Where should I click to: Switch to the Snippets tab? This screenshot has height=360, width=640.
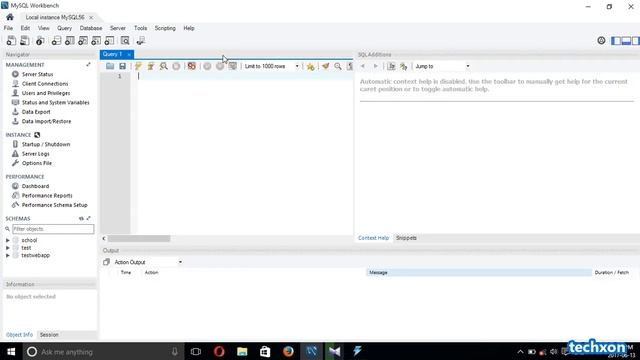(x=406, y=238)
